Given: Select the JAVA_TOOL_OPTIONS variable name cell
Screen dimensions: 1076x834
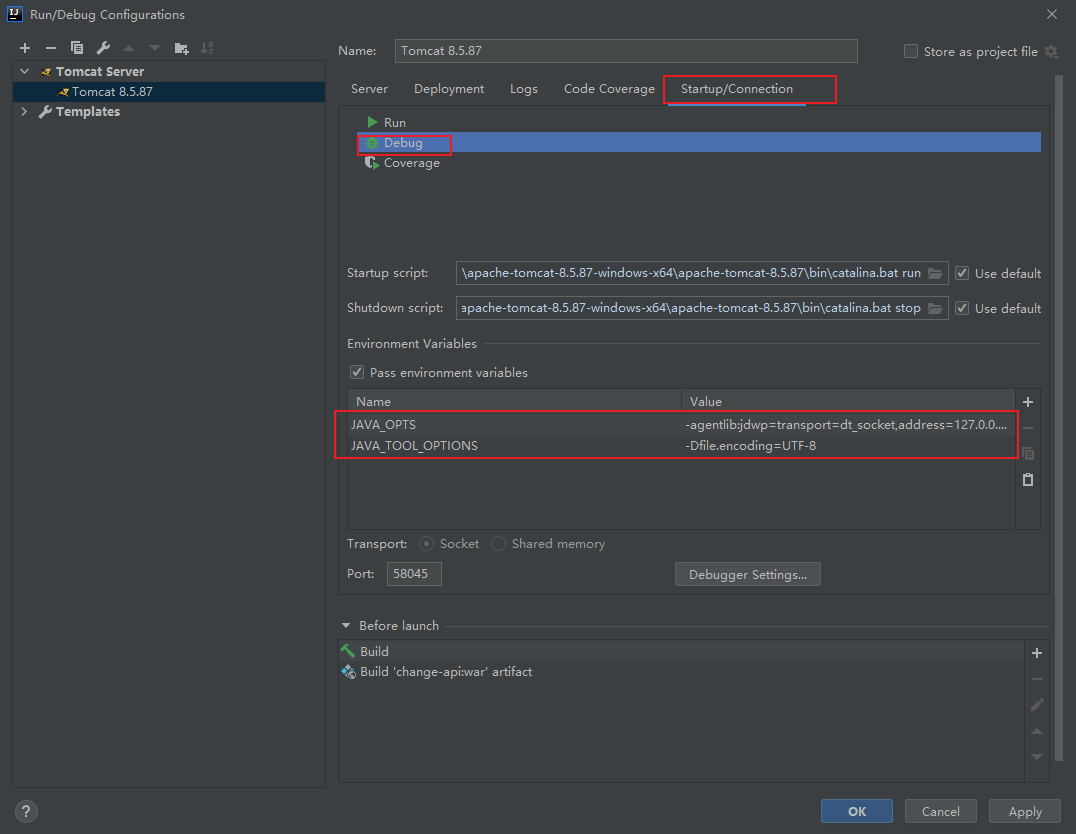Looking at the screenshot, I should 514,445.
